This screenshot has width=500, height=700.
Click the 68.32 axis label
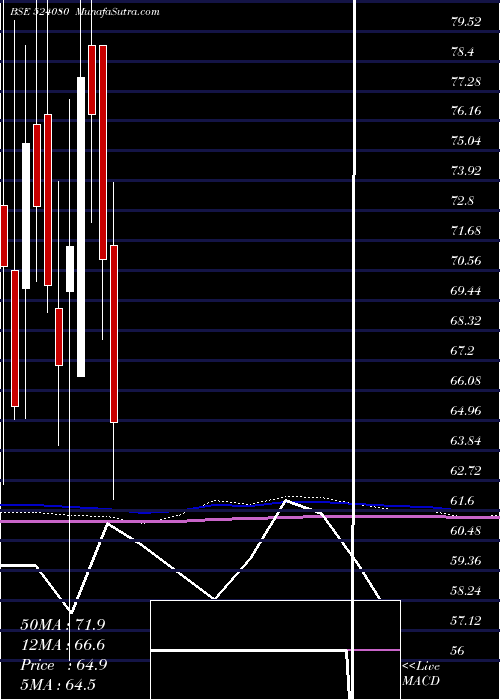coord(466,321)
